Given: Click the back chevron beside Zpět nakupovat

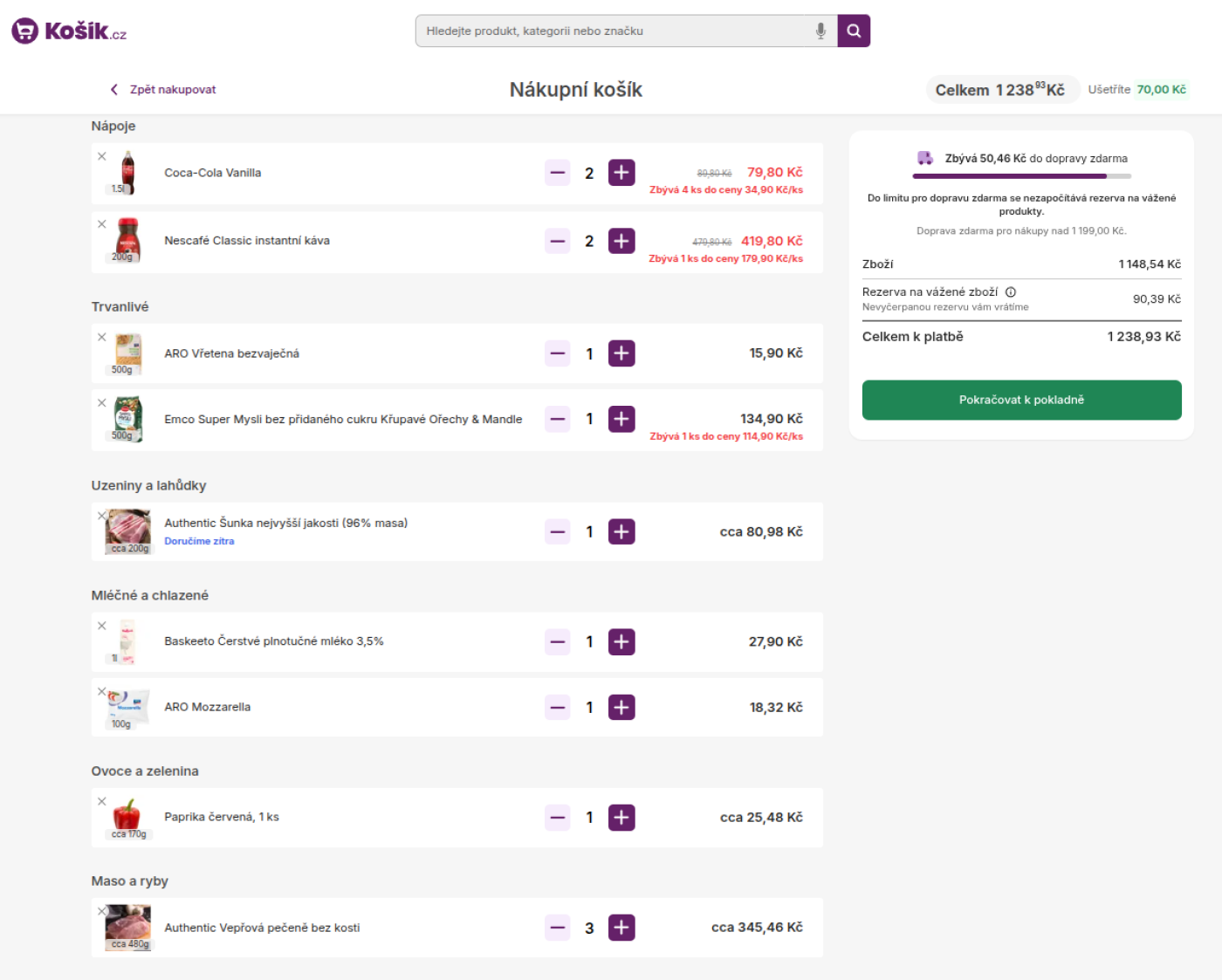Looking at the screenshot, I should pos(113,89).
